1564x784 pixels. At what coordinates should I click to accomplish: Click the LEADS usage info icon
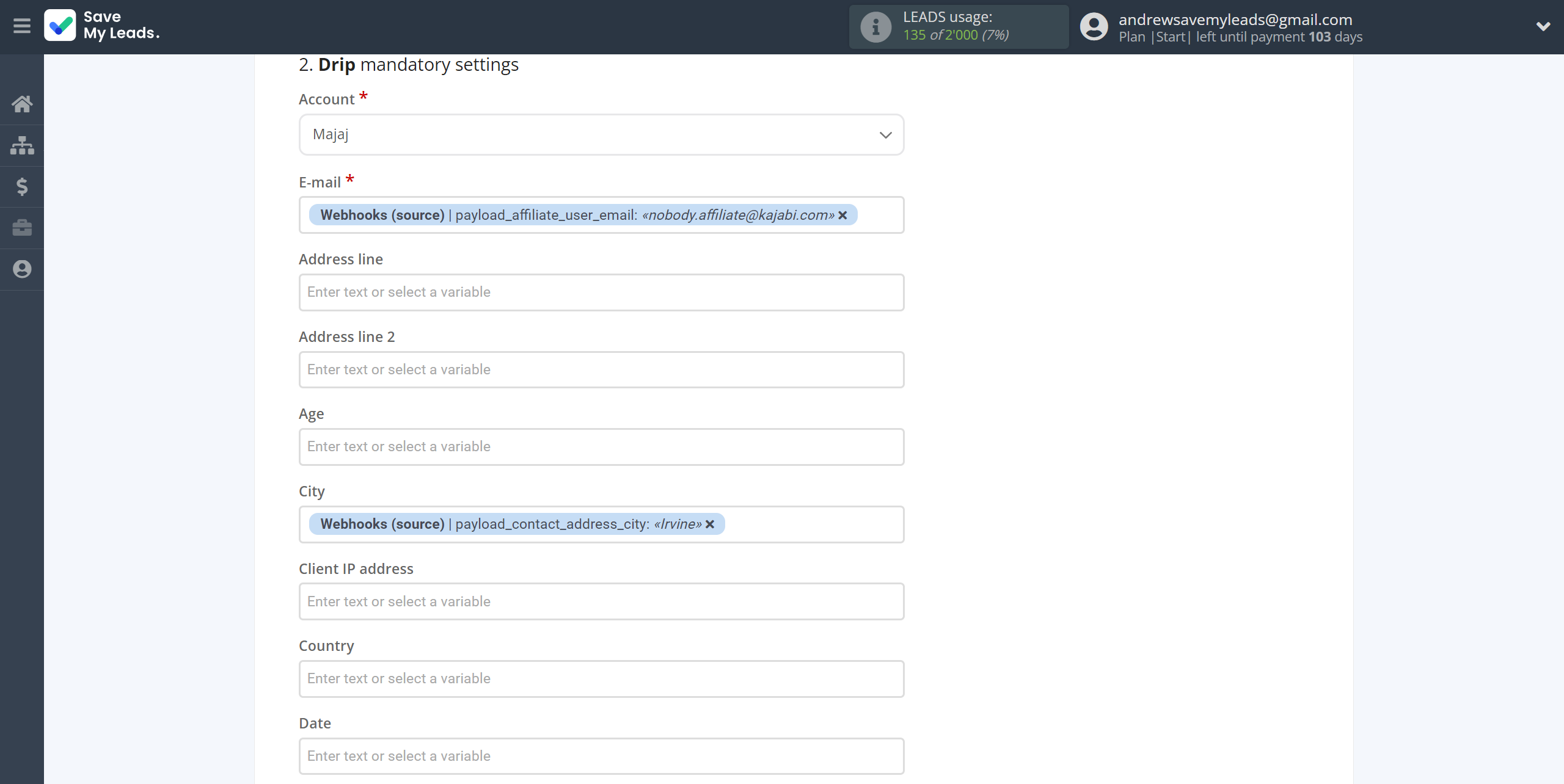coord(875,27)
